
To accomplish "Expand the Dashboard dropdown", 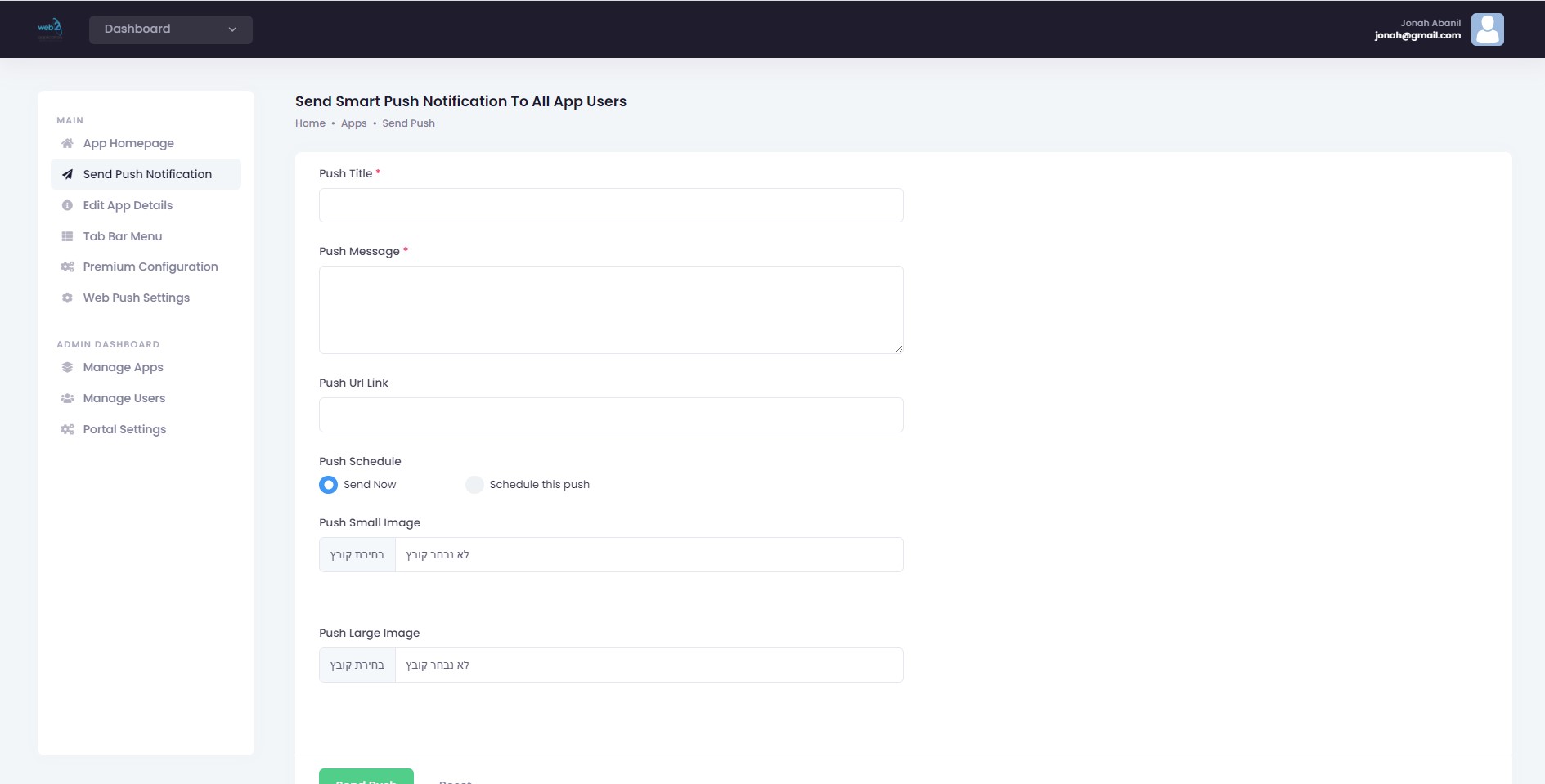I will click(x=170, y=29).
